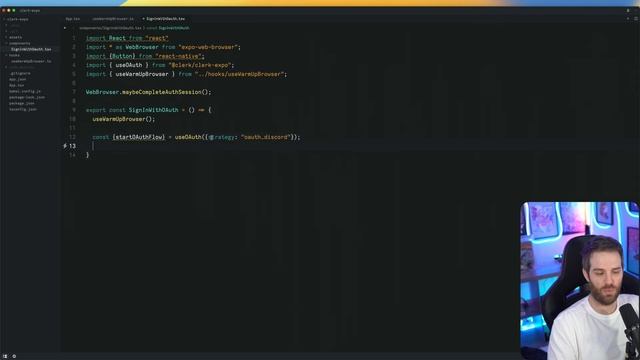Collapse the hooks folder
This screenshot has width=640, height=360.
tap(14, 55)
